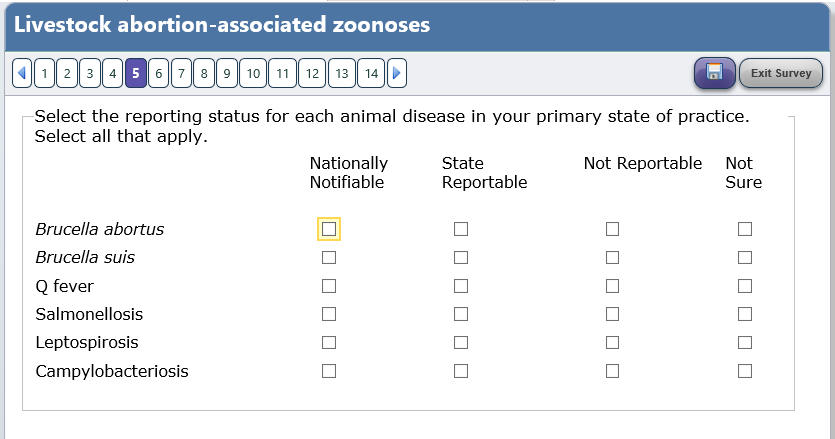Open survey page 6

158,73
